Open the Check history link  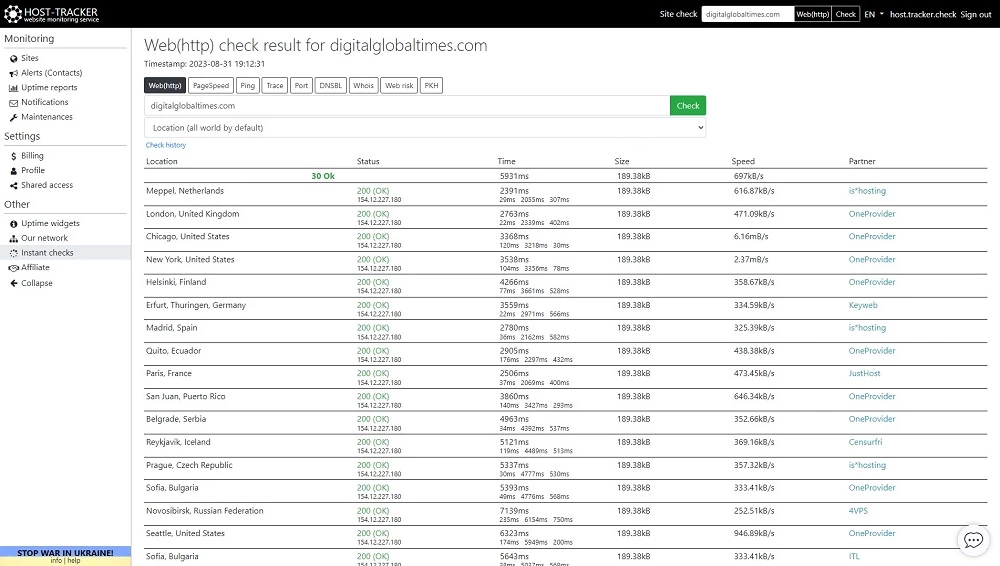point(166,145)
